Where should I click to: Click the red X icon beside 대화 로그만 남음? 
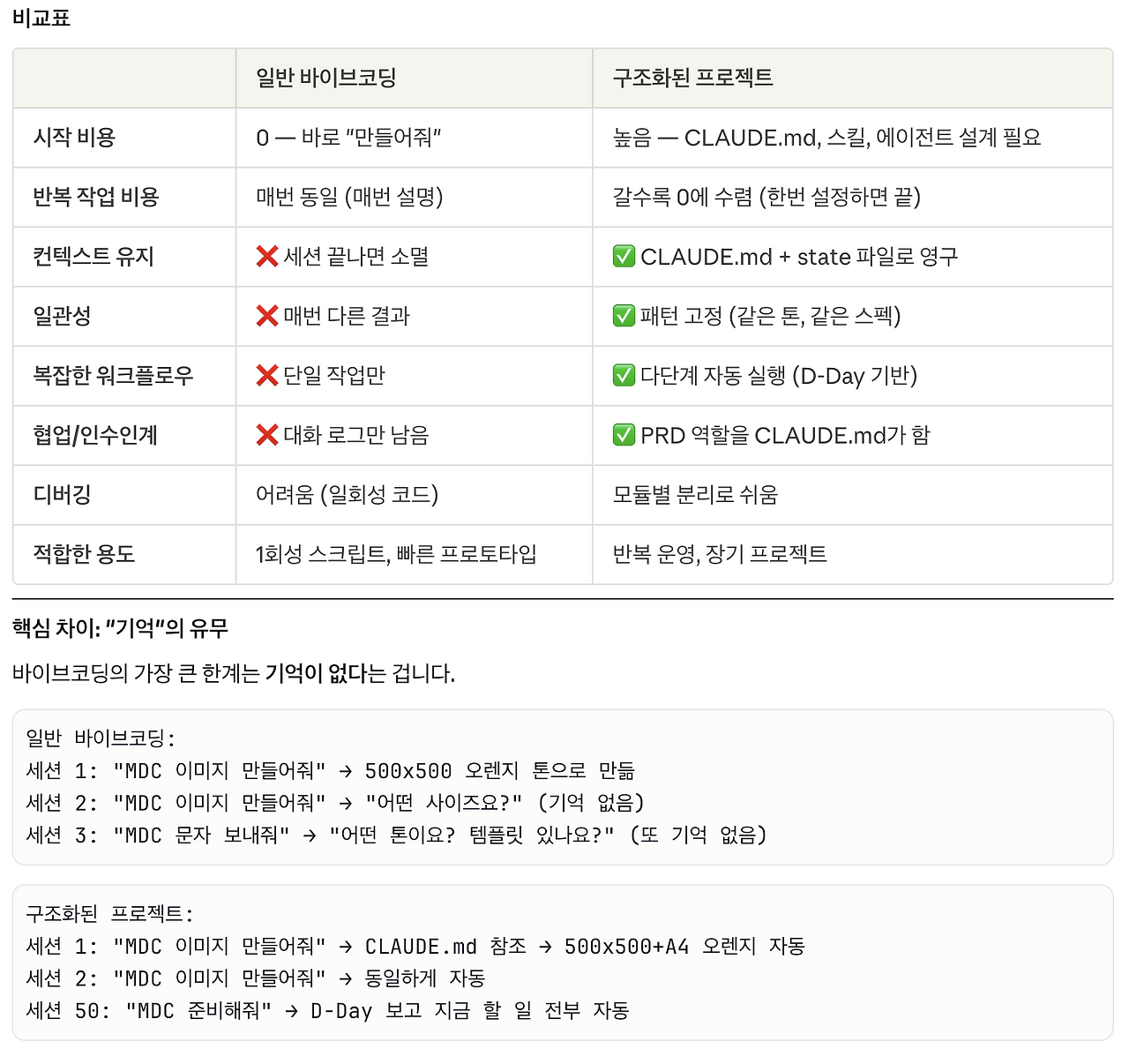coord(267,435)
